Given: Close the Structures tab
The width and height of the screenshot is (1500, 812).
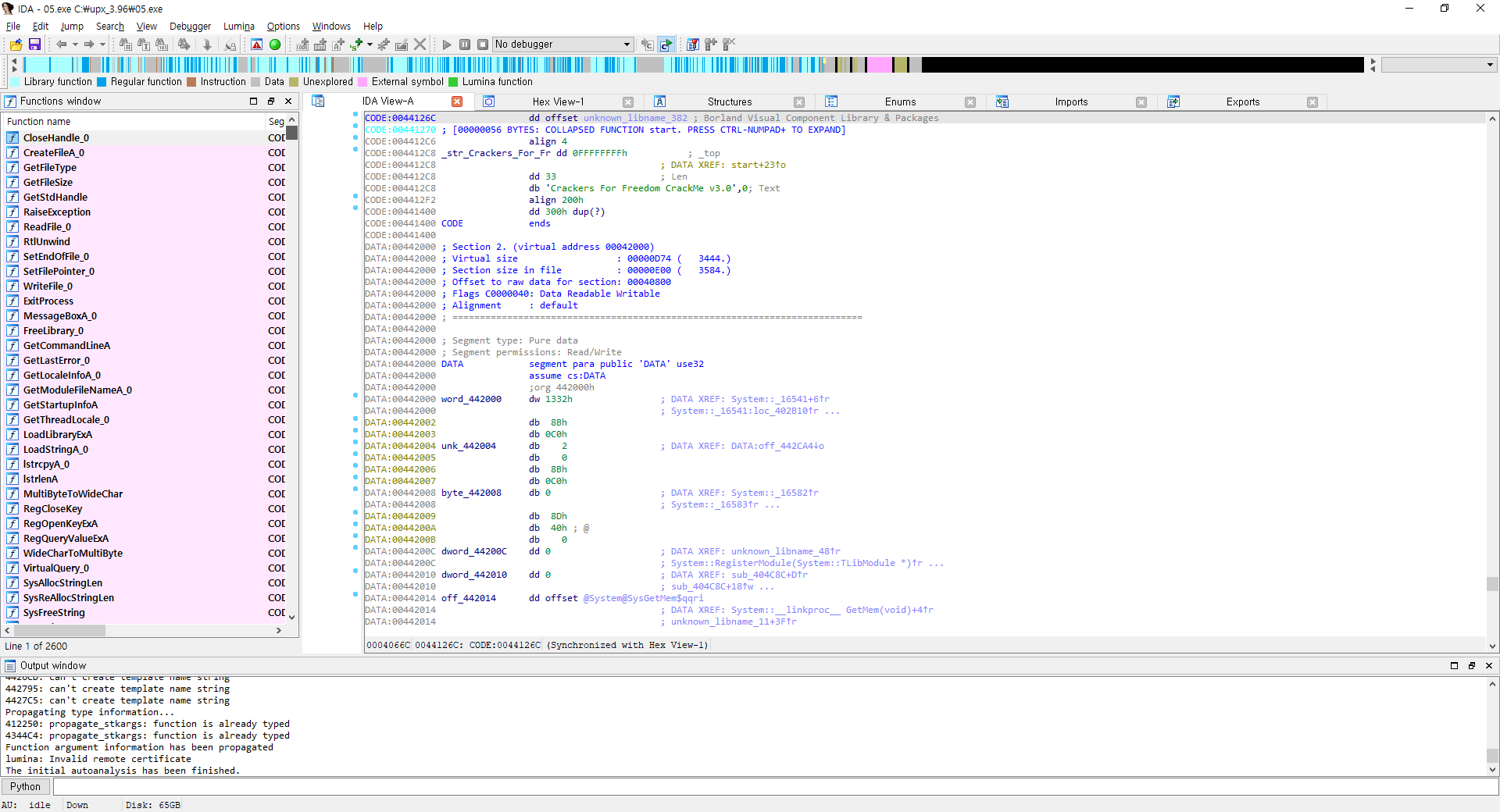Looking at the screenshot, I should 799,102.
